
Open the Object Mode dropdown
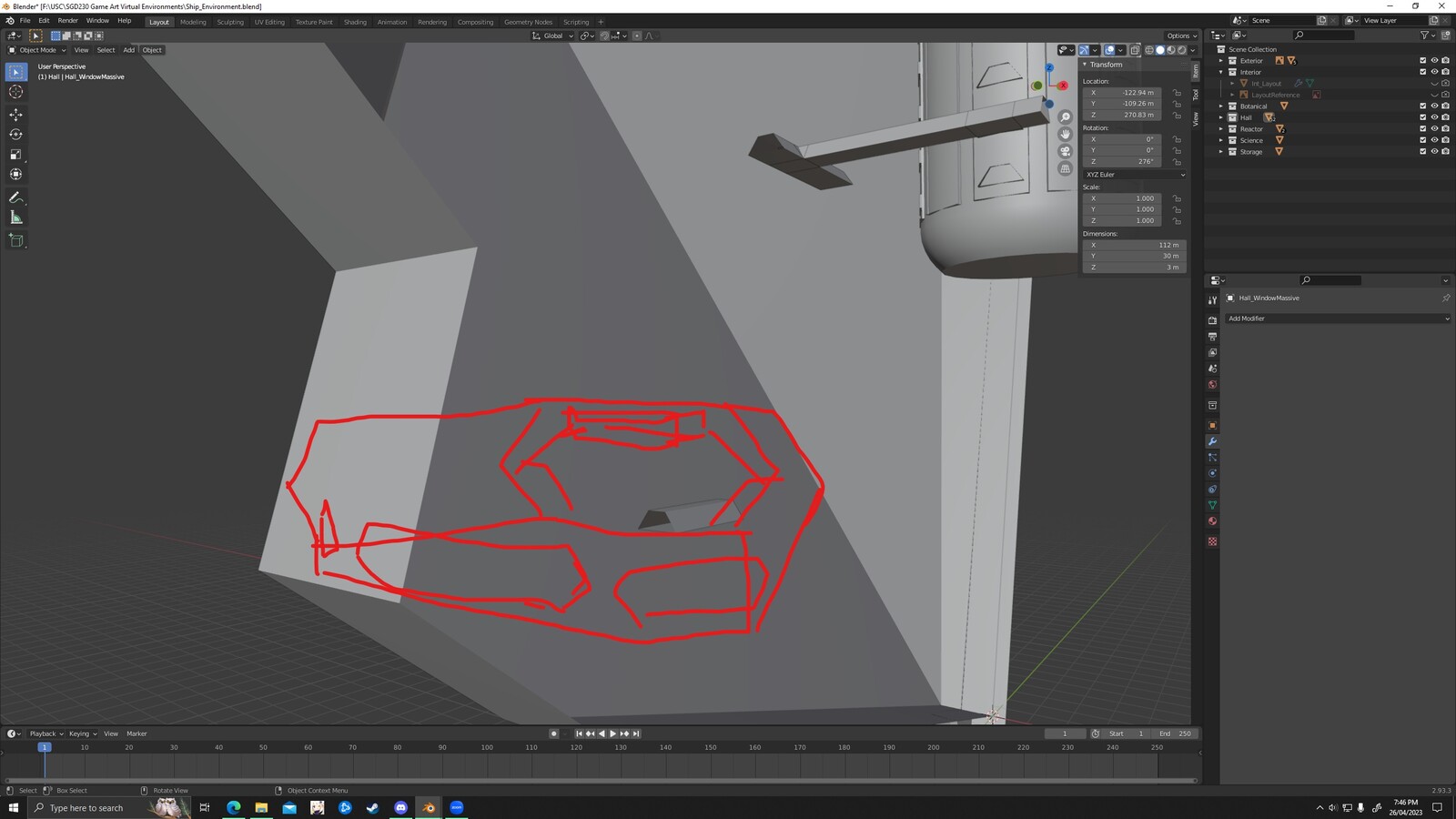click(x=37, y=50)
